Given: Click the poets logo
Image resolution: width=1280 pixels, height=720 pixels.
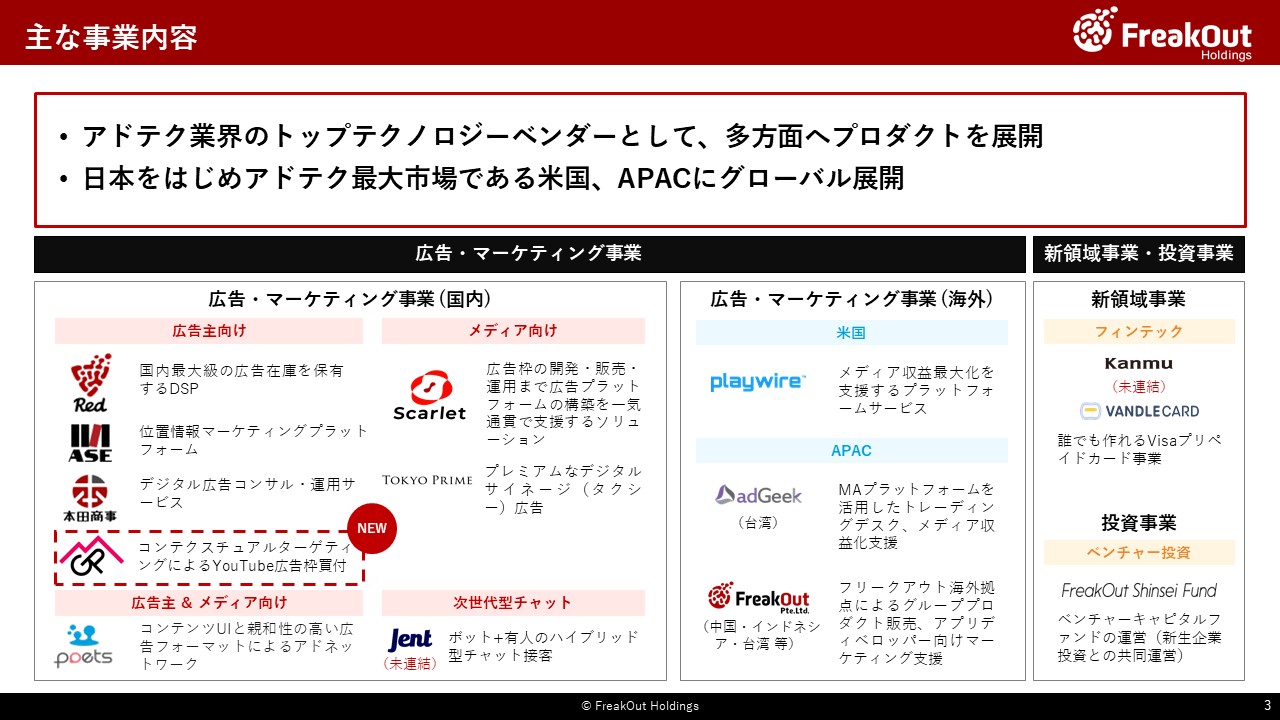Looking at the screenshot, I should pyautogui.click(x=84, y=645).
